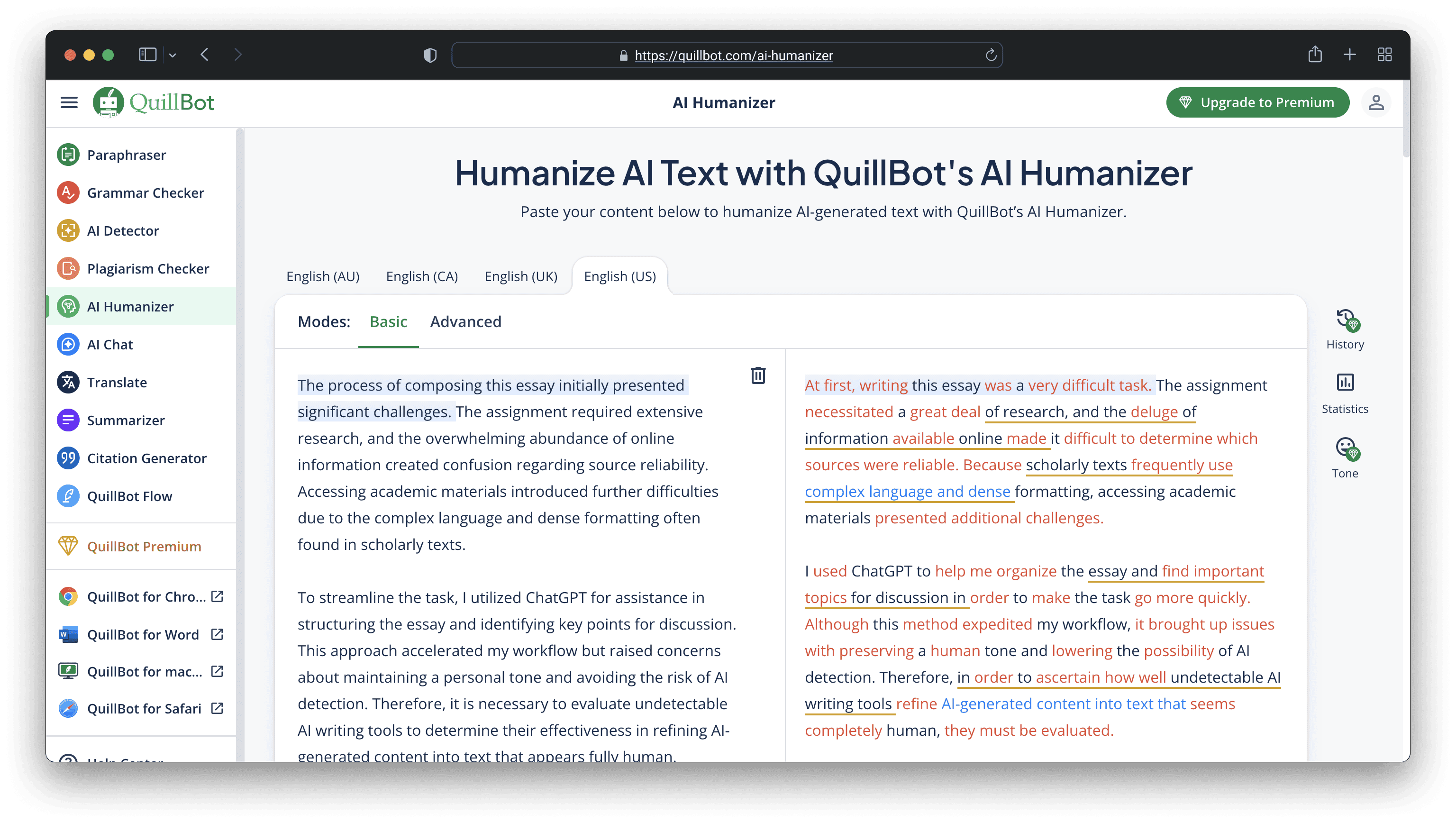Open AI Detector from the sidebar

(123, 230)
